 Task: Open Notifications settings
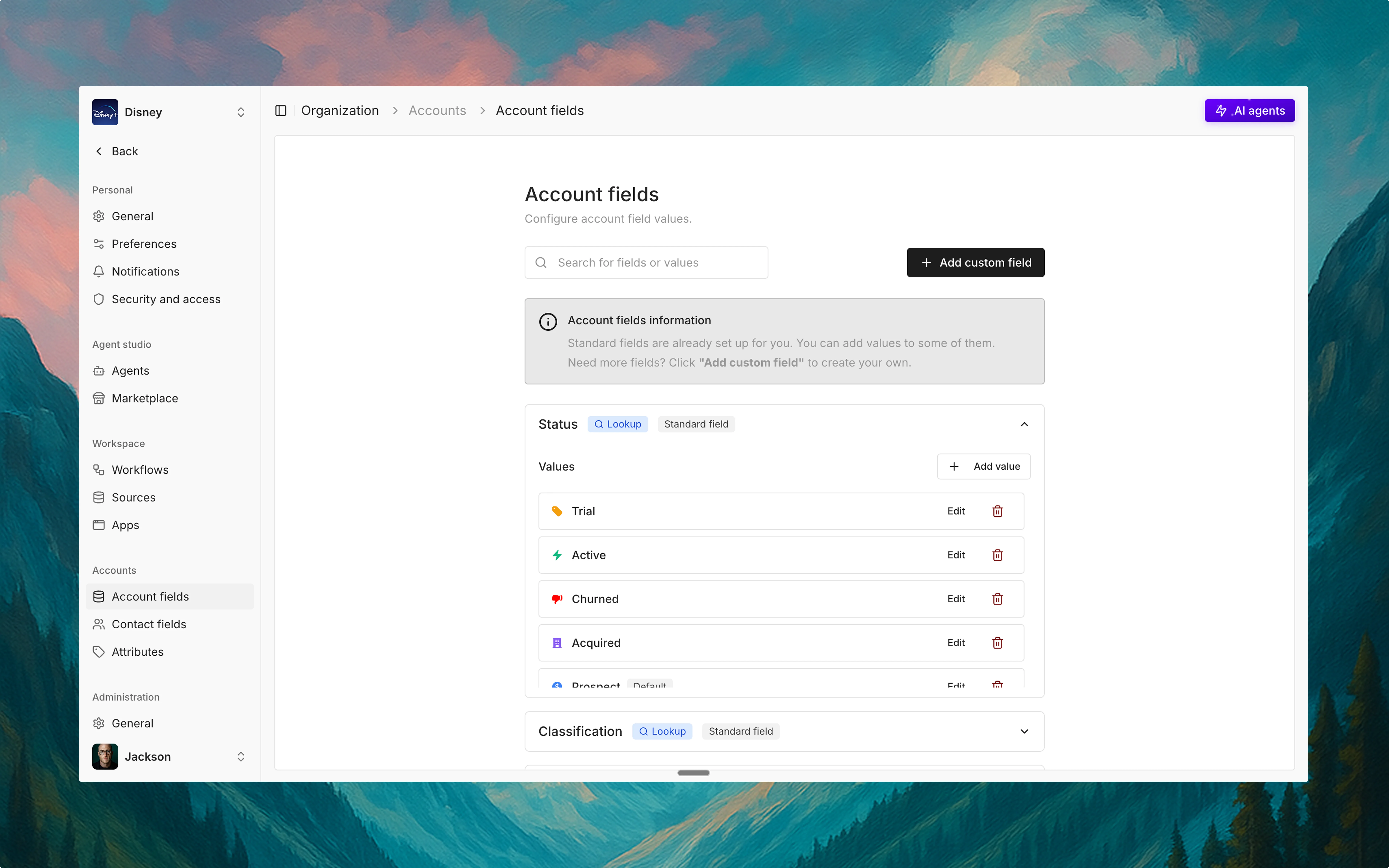pyautogui.click(x=170, y=272)
